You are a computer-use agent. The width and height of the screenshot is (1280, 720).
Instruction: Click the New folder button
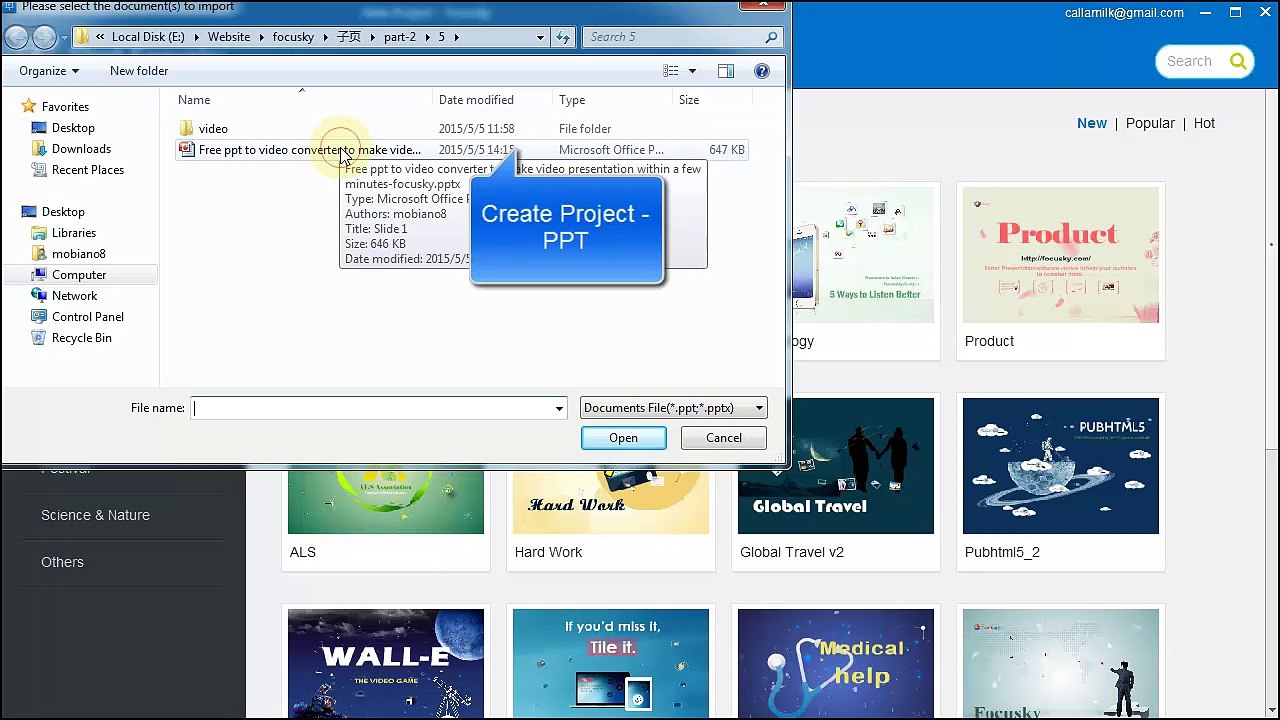tap(139, 71)
